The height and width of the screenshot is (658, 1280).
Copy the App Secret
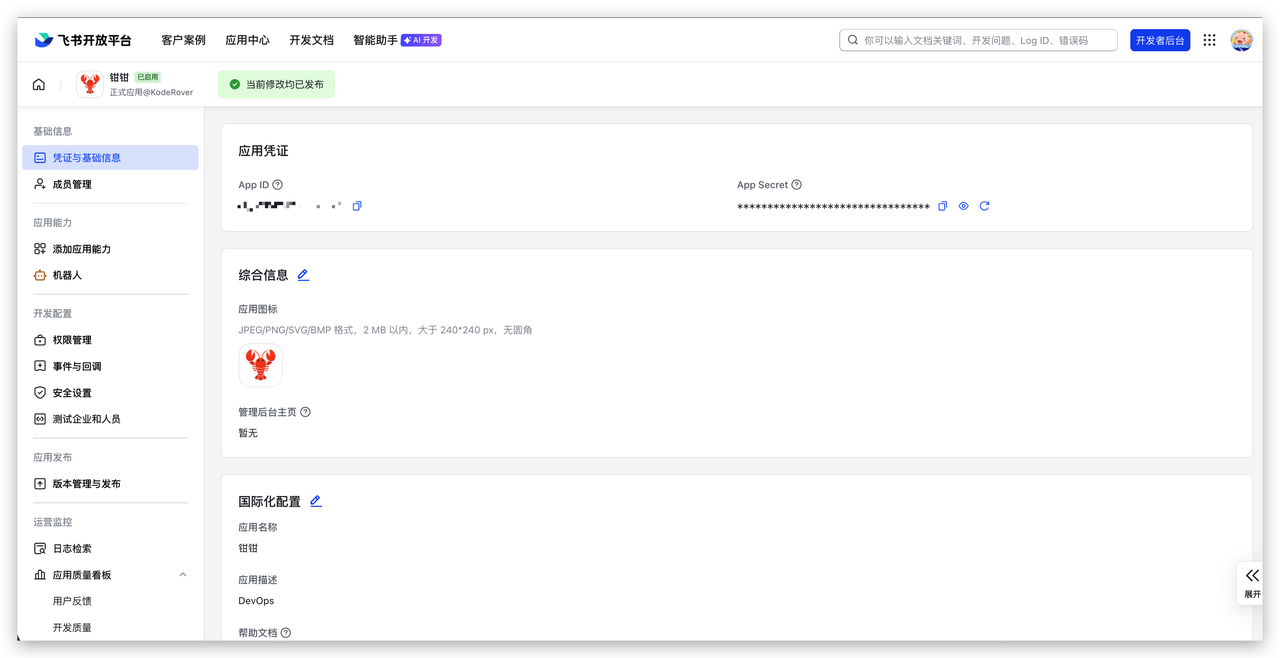pos(942,206)
